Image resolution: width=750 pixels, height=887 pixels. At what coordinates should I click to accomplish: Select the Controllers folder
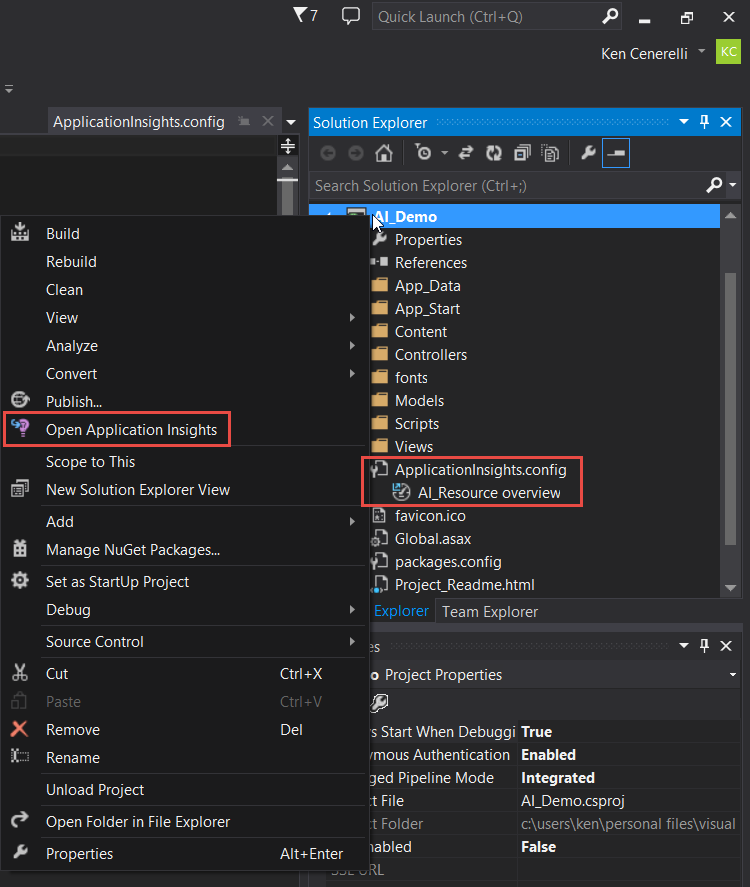[x=430, y=355]
